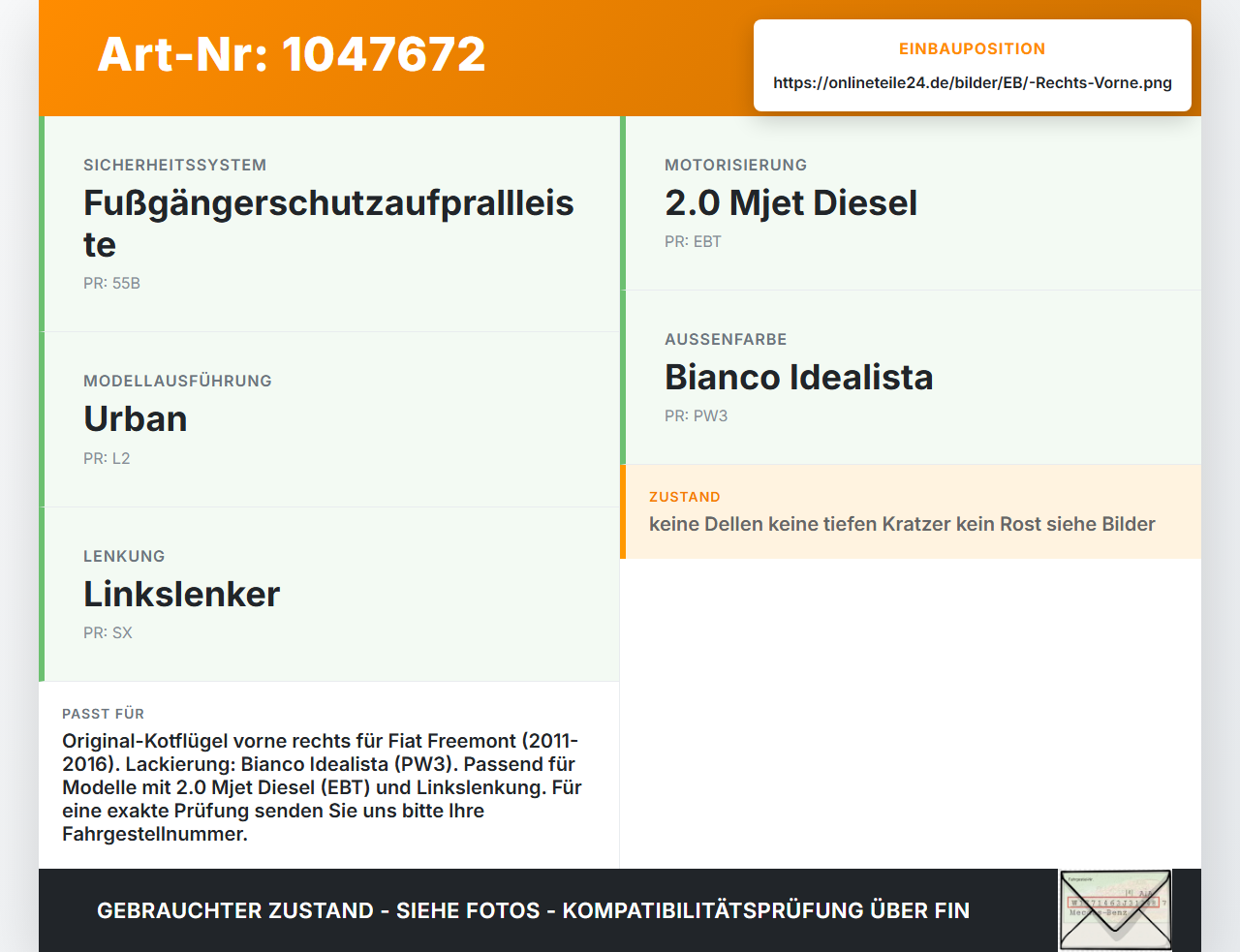The height and width of the screenshot is (952, 1240).
Task: Click the Zustand condition note box
Action: click(911, 511)
